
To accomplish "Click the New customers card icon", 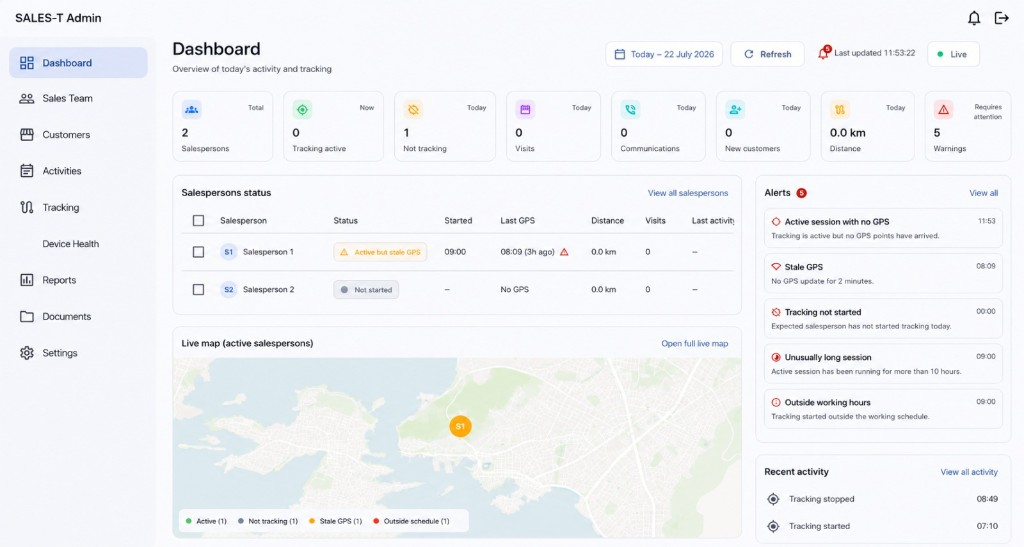I will pyautogui.click(x=735, y=110).
